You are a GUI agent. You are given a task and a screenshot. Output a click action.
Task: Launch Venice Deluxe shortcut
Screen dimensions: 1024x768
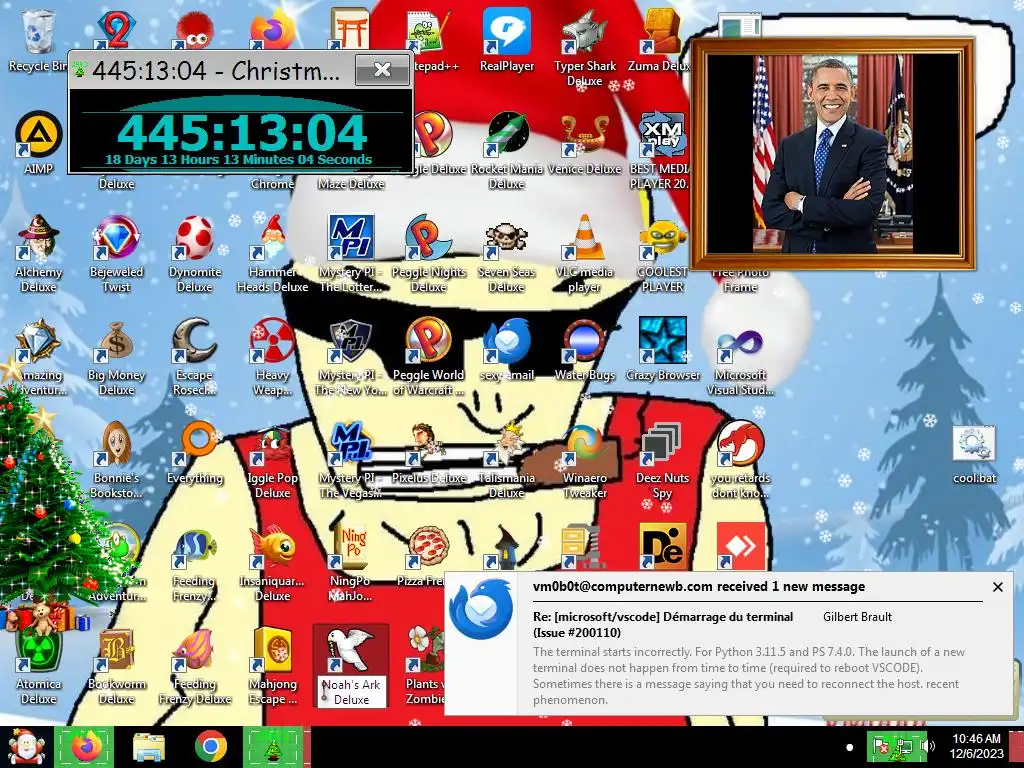tap(584, 144)
